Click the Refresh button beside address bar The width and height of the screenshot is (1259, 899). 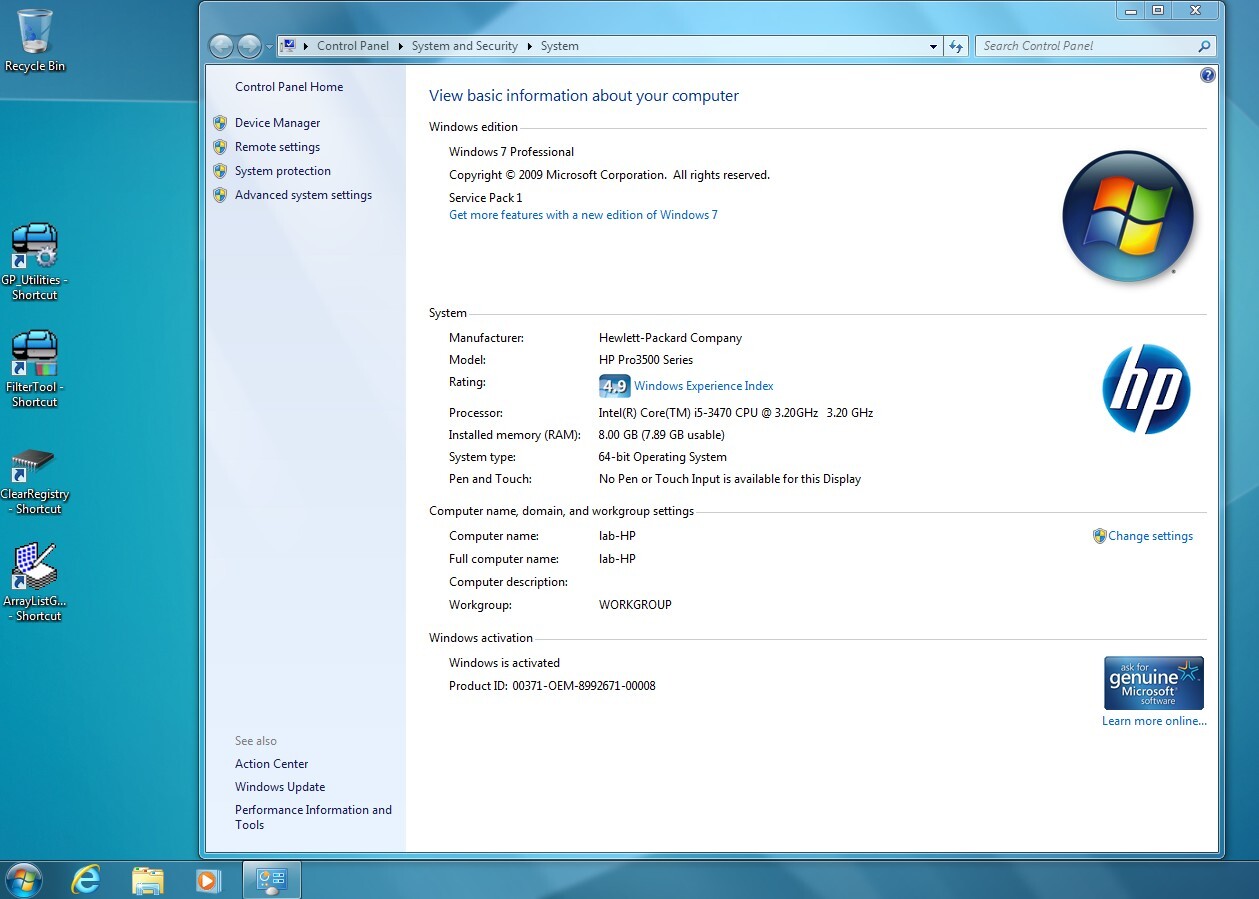957,46
